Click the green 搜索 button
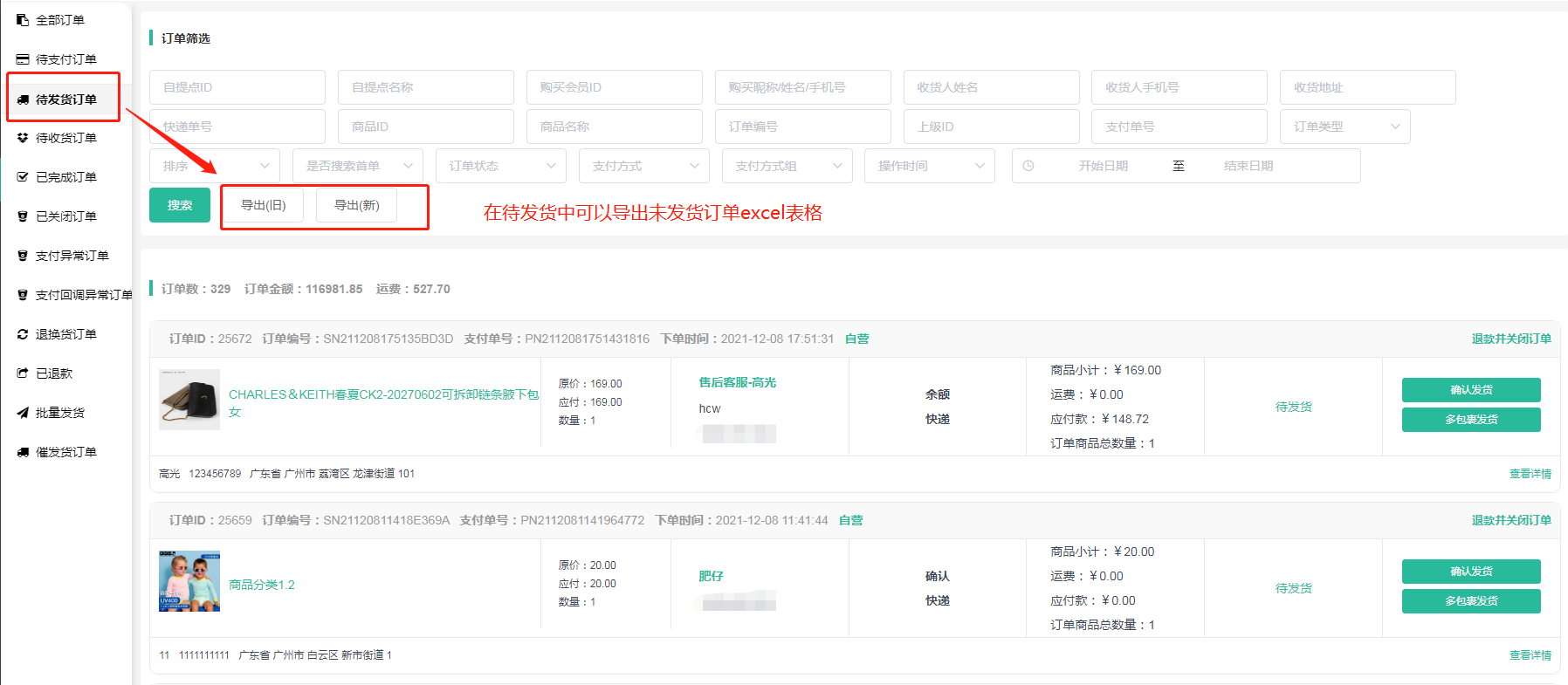 [x=180, y=205]
